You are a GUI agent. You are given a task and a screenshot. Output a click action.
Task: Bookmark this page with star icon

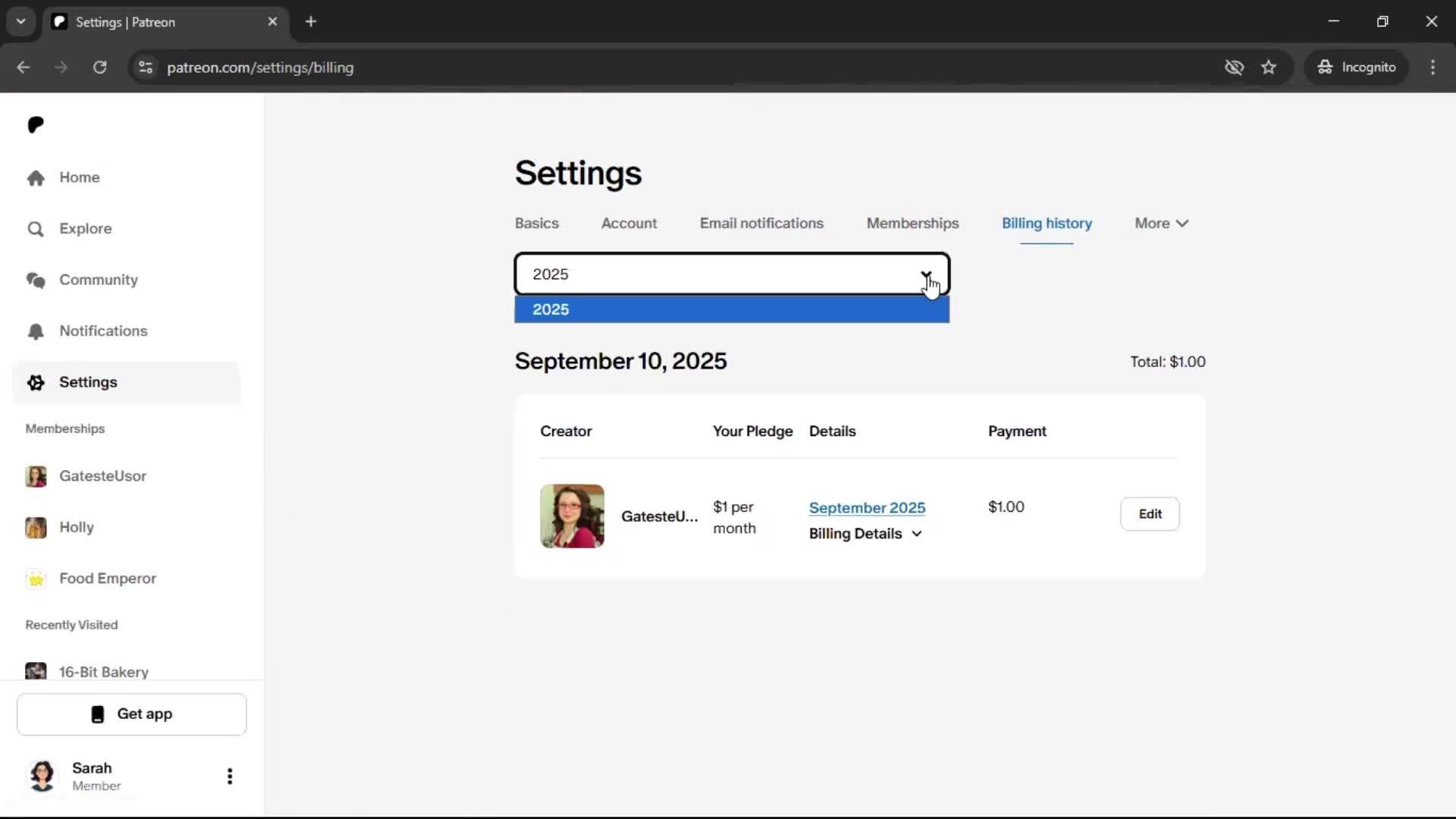(1269, 67)
